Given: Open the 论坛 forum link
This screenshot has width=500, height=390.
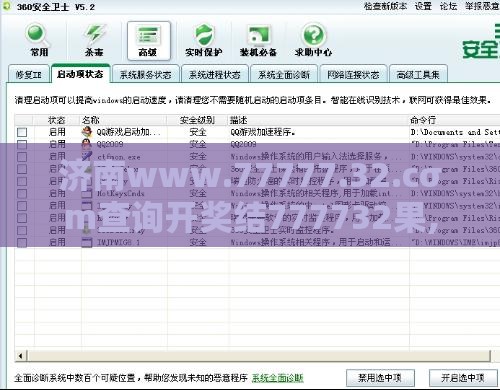Looking at the screenshot, I should click(x=448, y=6).
